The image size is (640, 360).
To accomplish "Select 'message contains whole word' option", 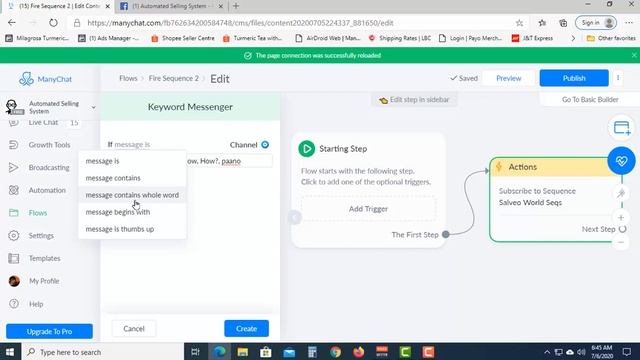I will [x=132, y=195].
